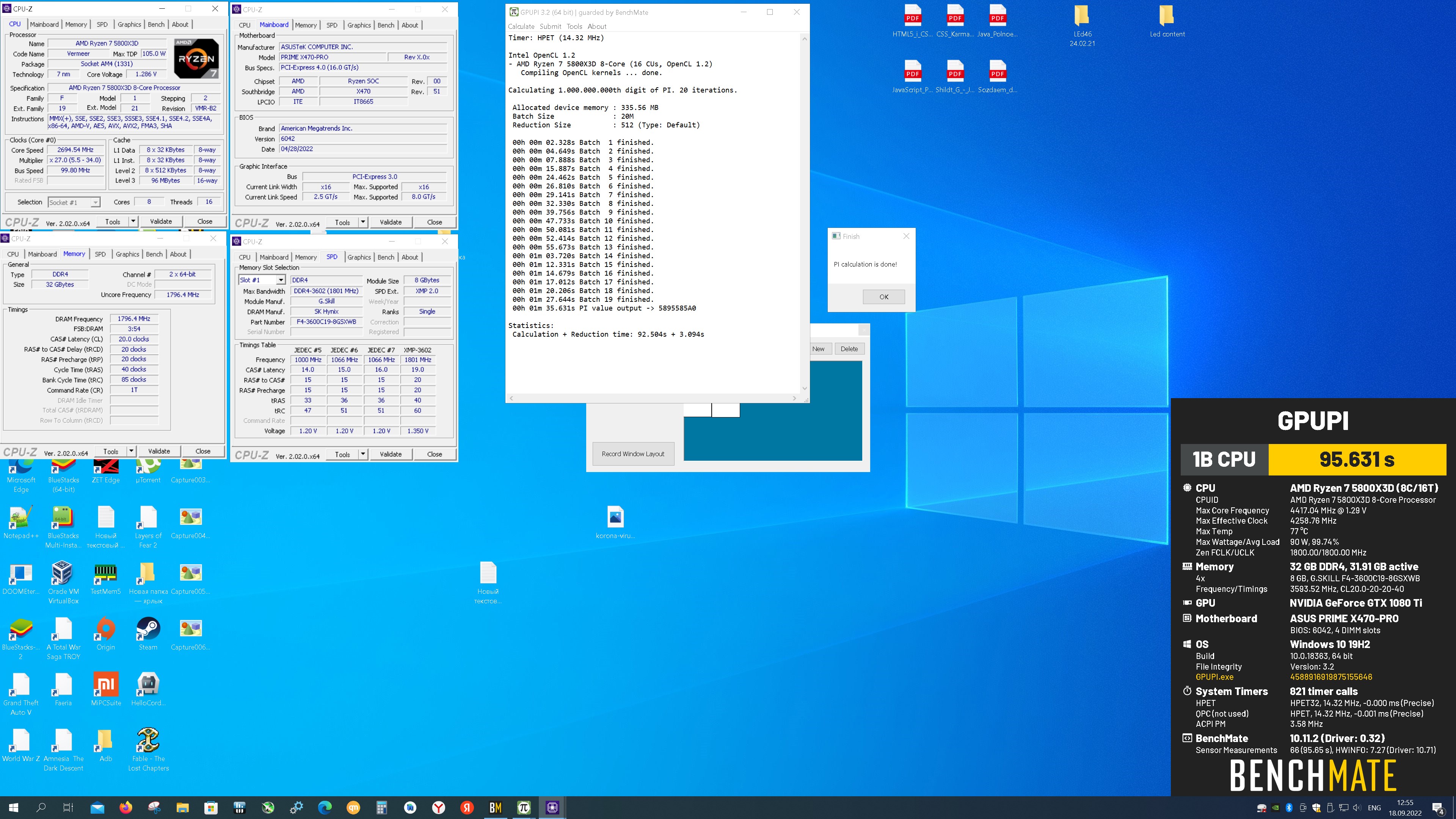Viewport: 1456px width, 819px height.
Task: Click the Ryzen logo in CPU-Z
Action: (x=196, y=58)
